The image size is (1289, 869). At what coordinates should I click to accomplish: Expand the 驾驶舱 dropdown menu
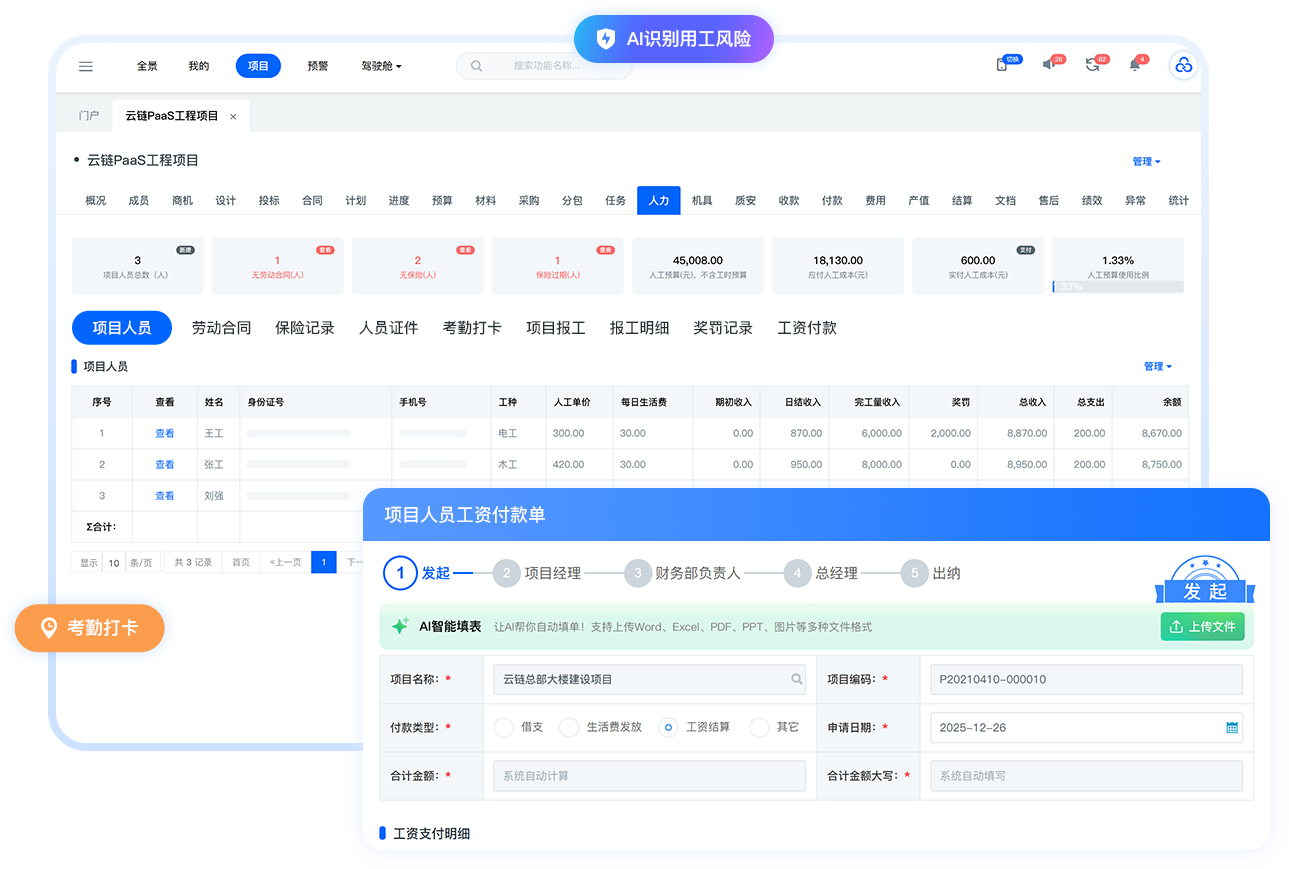tap(381, 66)
